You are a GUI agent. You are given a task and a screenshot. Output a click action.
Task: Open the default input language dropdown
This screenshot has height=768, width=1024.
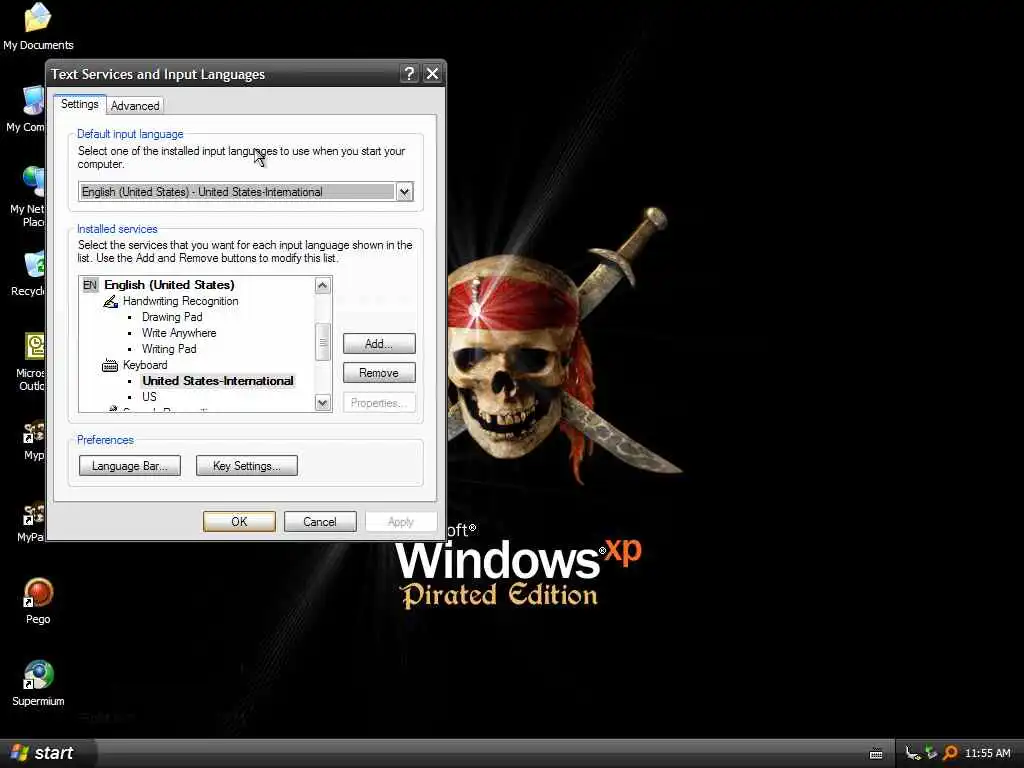(x=405, y=192)
